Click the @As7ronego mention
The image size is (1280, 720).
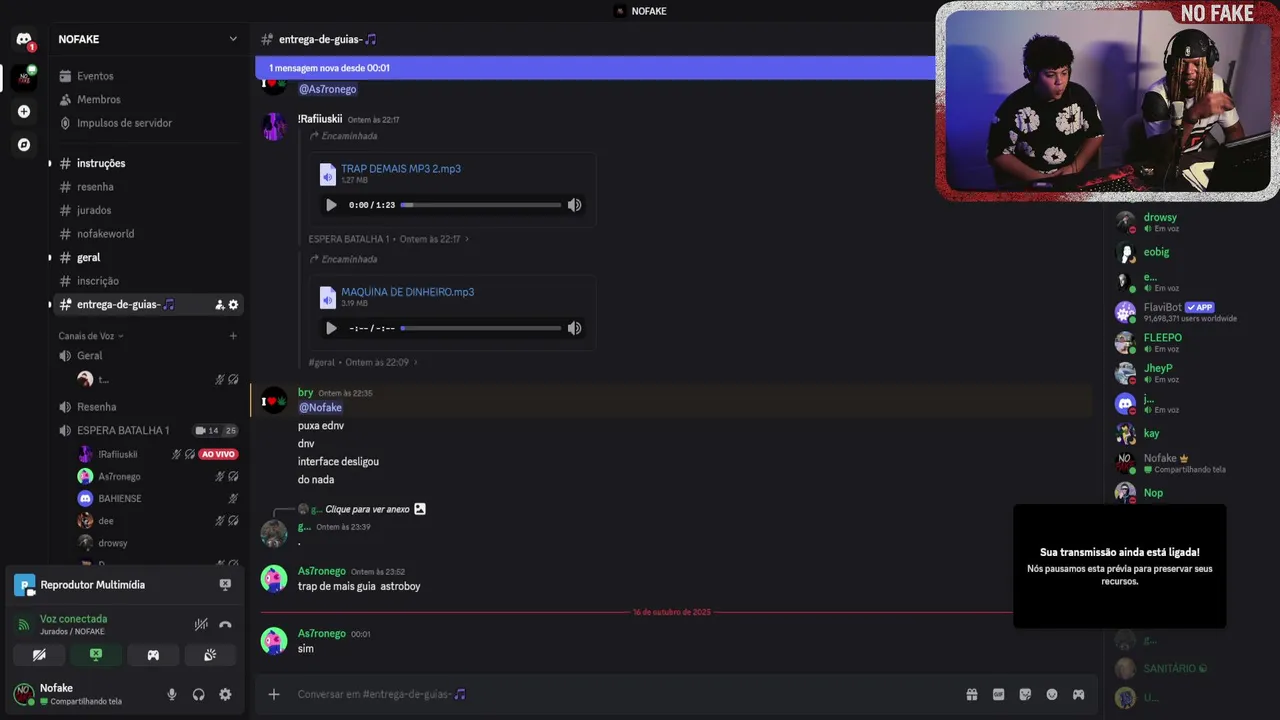327,89
